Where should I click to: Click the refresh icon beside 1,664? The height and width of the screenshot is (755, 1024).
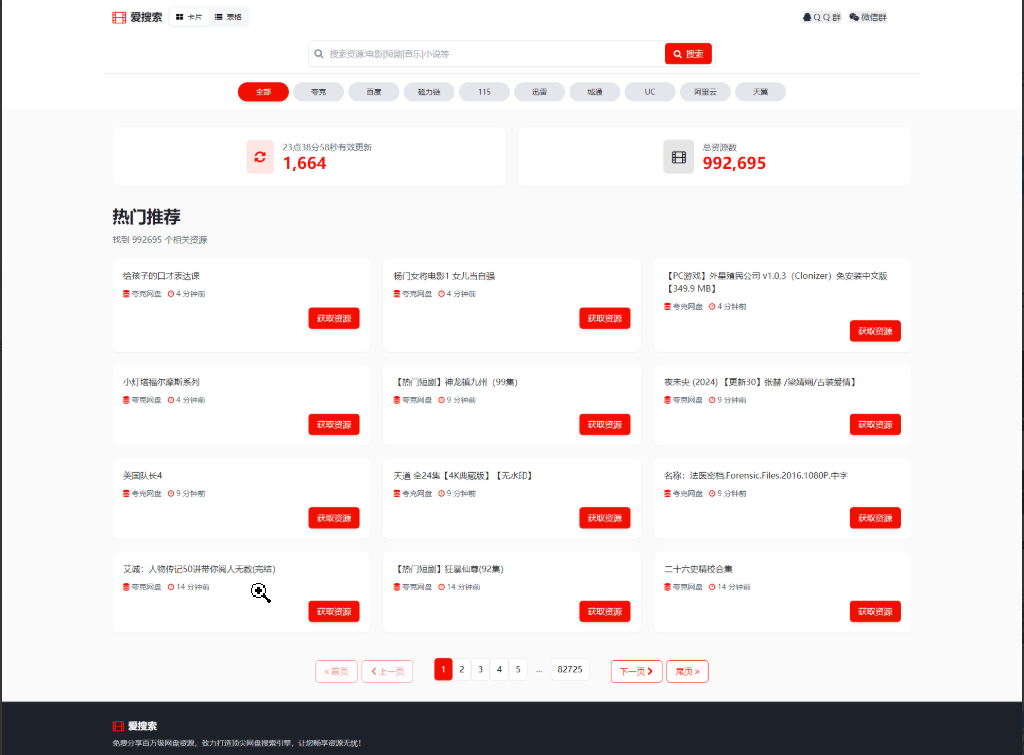(260, 157)
